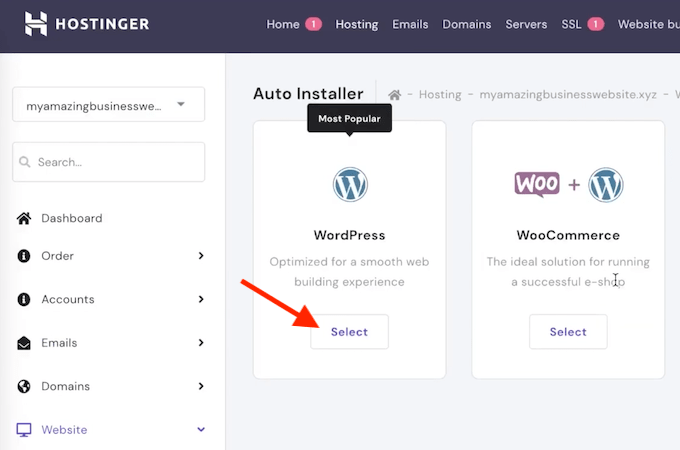Click the Accounts sidebar label

click(x=68, y=299)
